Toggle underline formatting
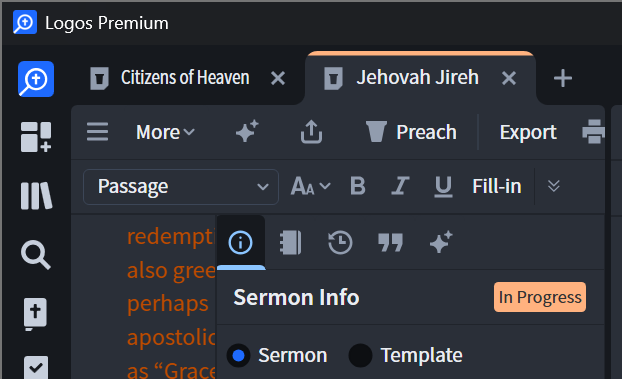 tap(443, 186)
